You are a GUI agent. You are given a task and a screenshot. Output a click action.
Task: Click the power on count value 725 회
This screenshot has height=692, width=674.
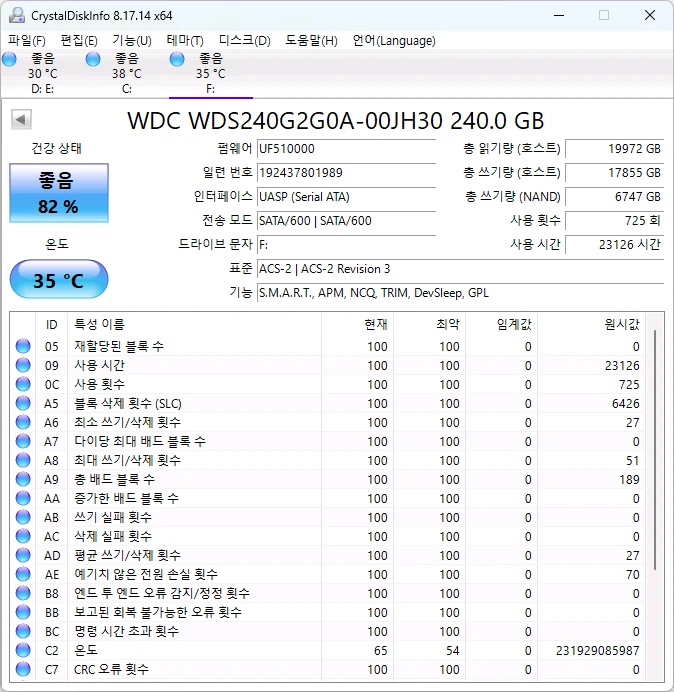pos(614,221)
